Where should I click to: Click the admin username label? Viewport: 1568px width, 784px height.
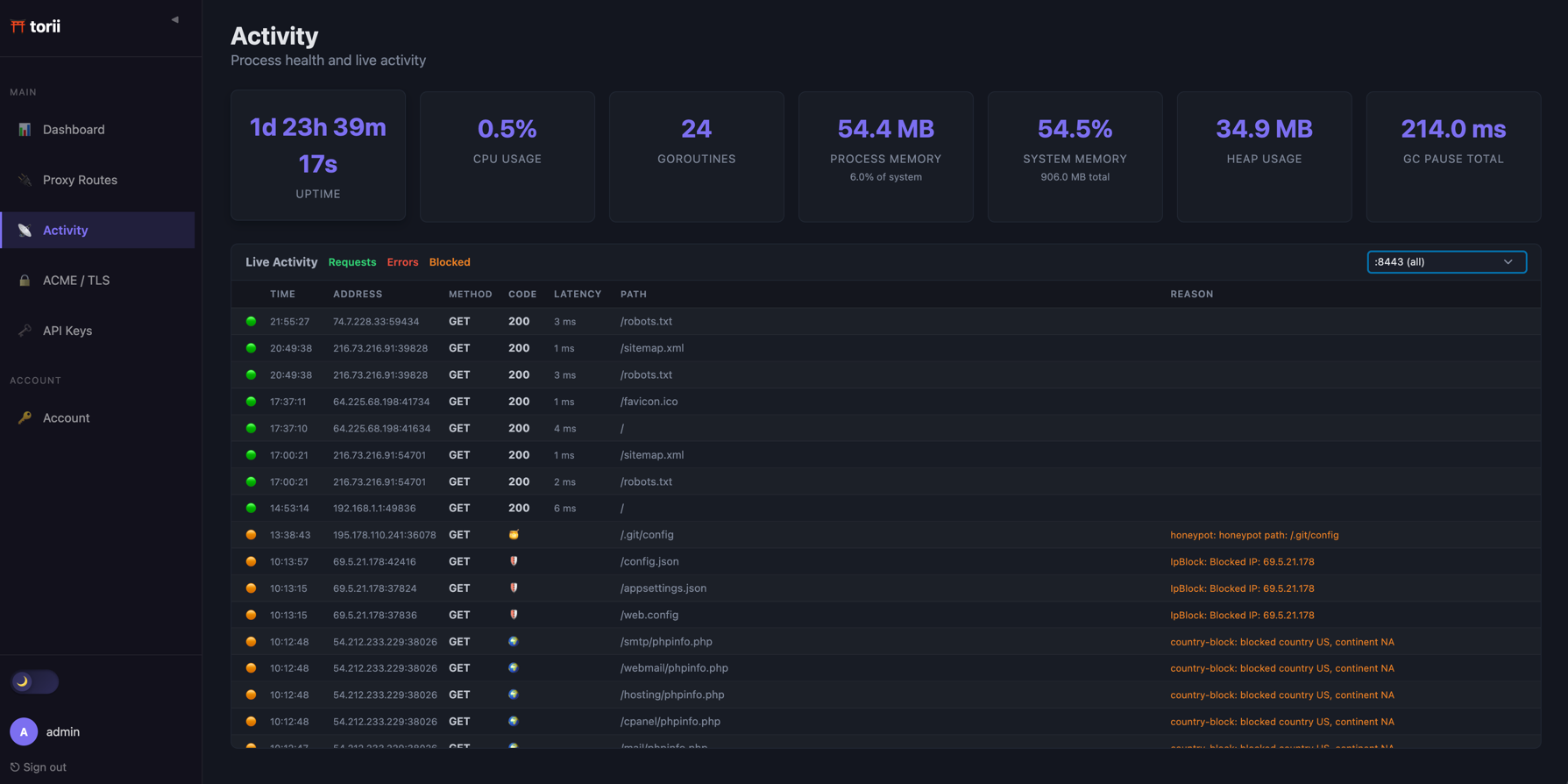[x=63, y=731]
